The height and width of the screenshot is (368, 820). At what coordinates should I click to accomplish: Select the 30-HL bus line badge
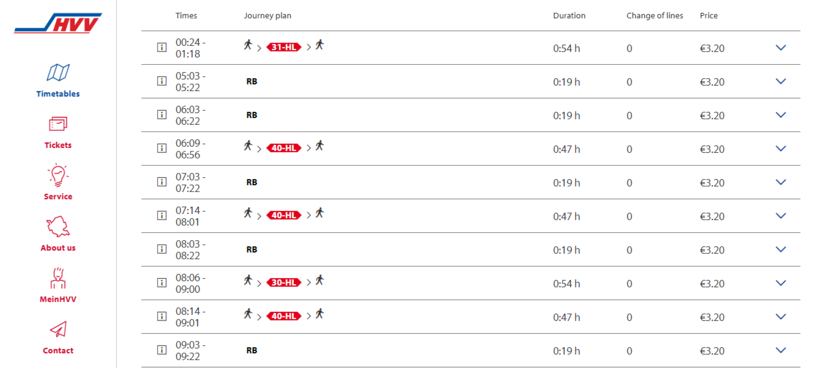click(284, 282)
